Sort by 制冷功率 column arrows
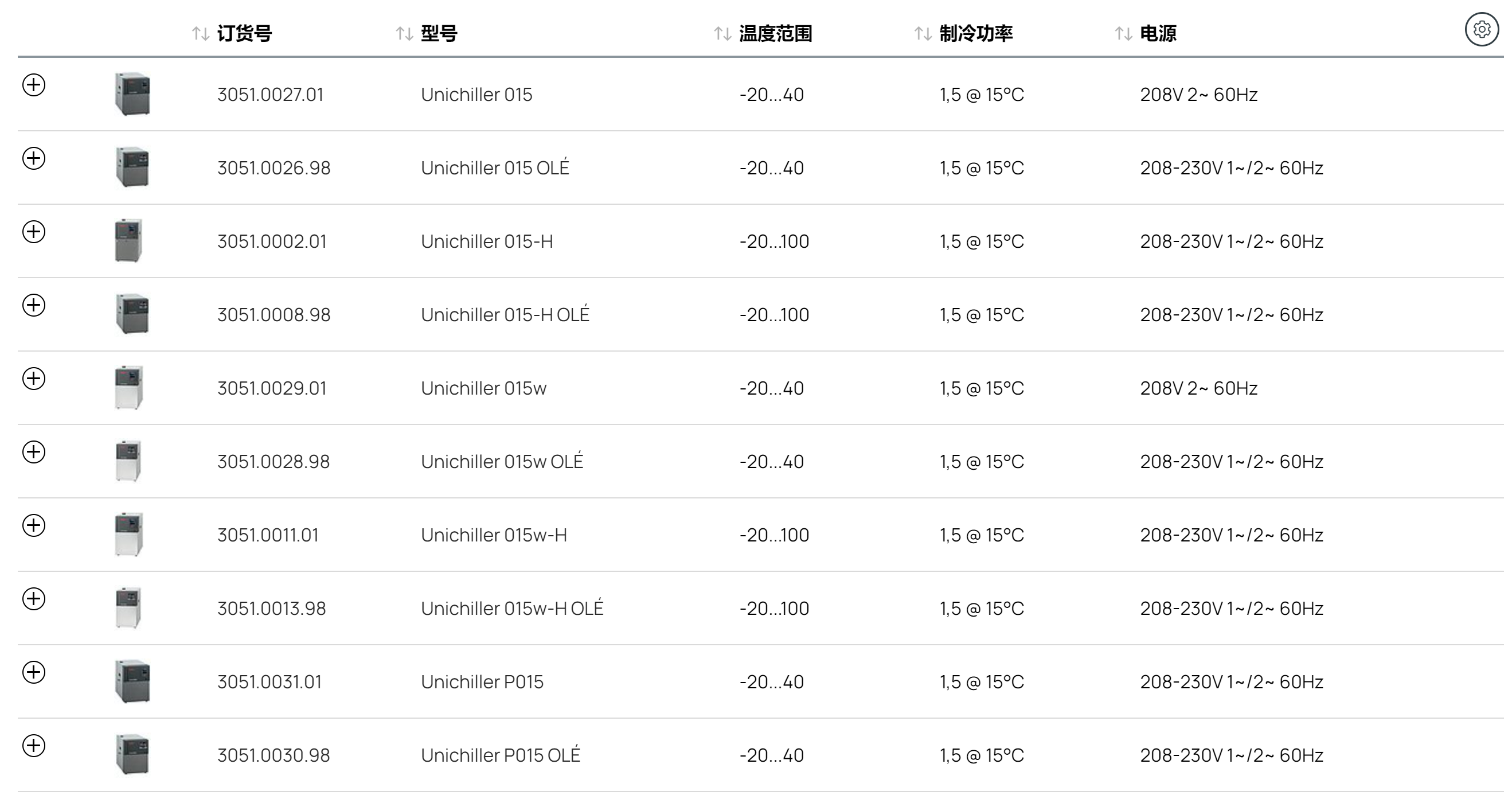This screenshot has height=799, width=1512. coord(923,34)
